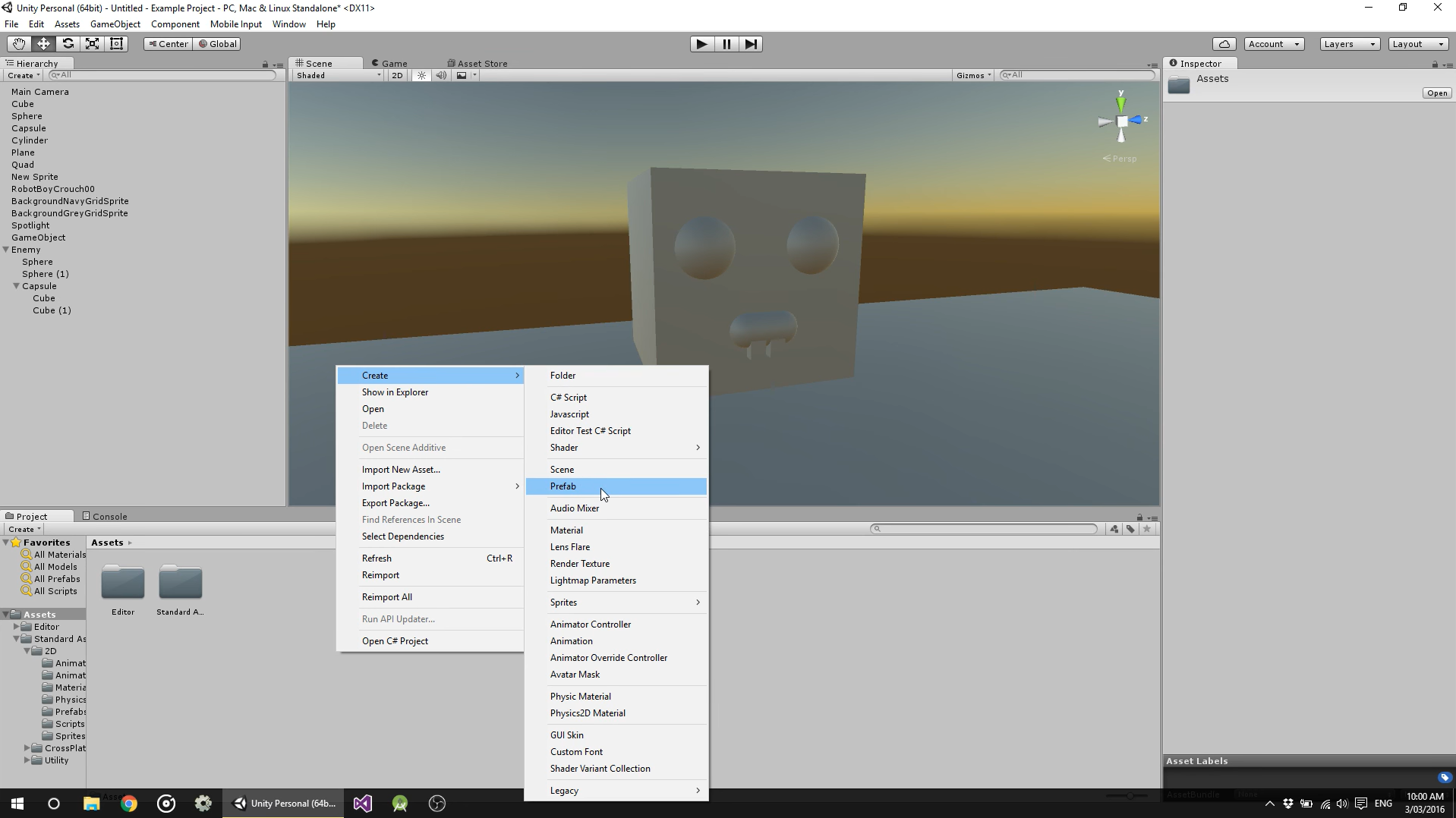This screenshot has height=818, width=1456.
Task: Search by Type icon in Project
Action: (1114, 529)
